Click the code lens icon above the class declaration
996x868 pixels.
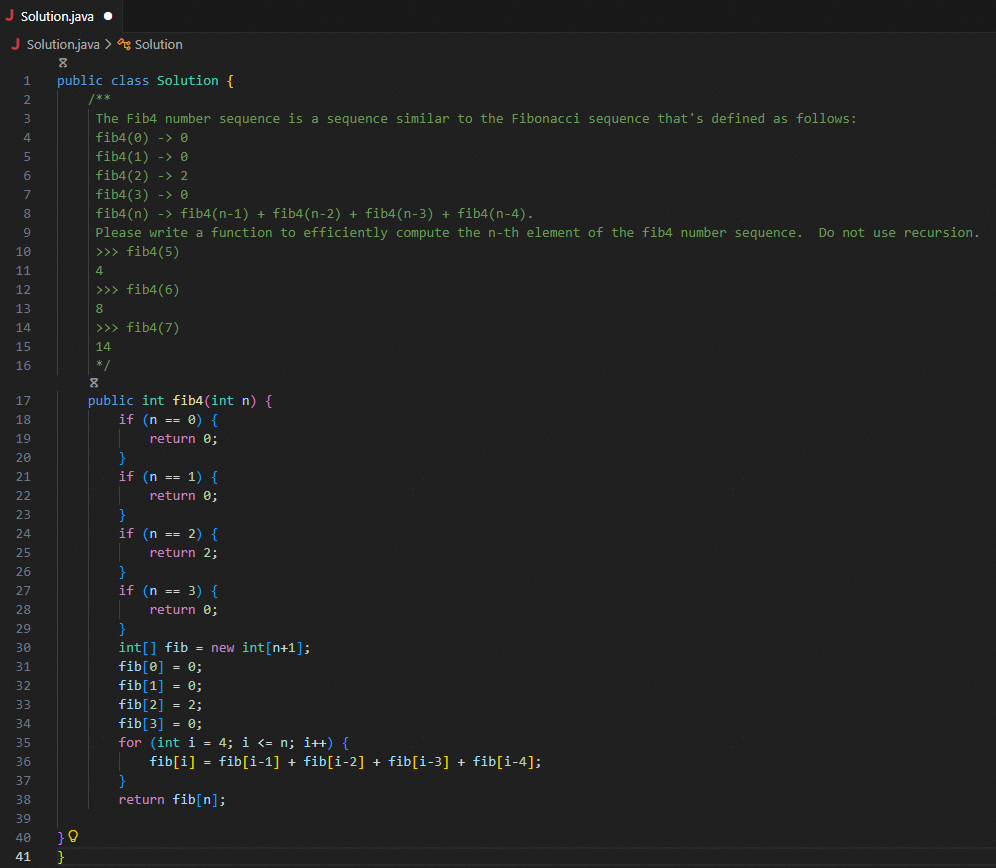[63, 62]
